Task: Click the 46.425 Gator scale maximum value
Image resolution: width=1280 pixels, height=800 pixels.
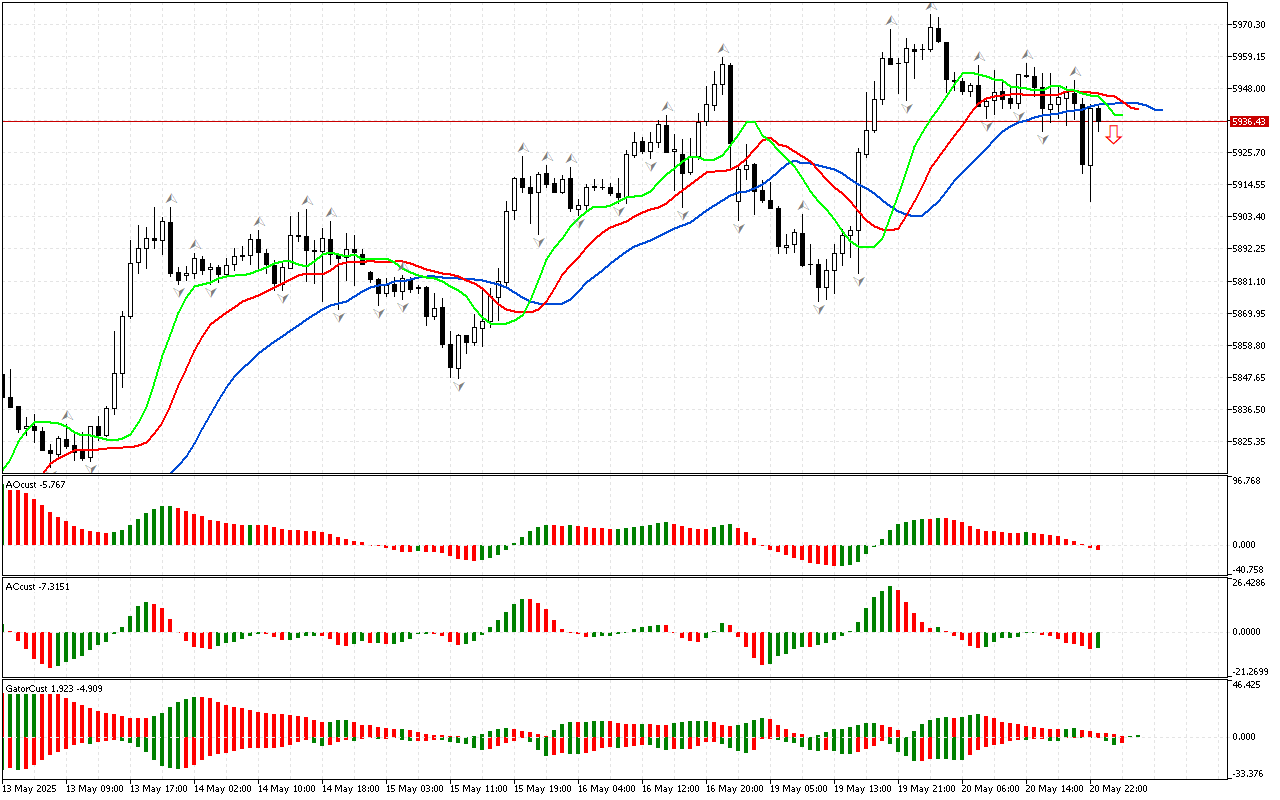Action: tap(1246, 686)
